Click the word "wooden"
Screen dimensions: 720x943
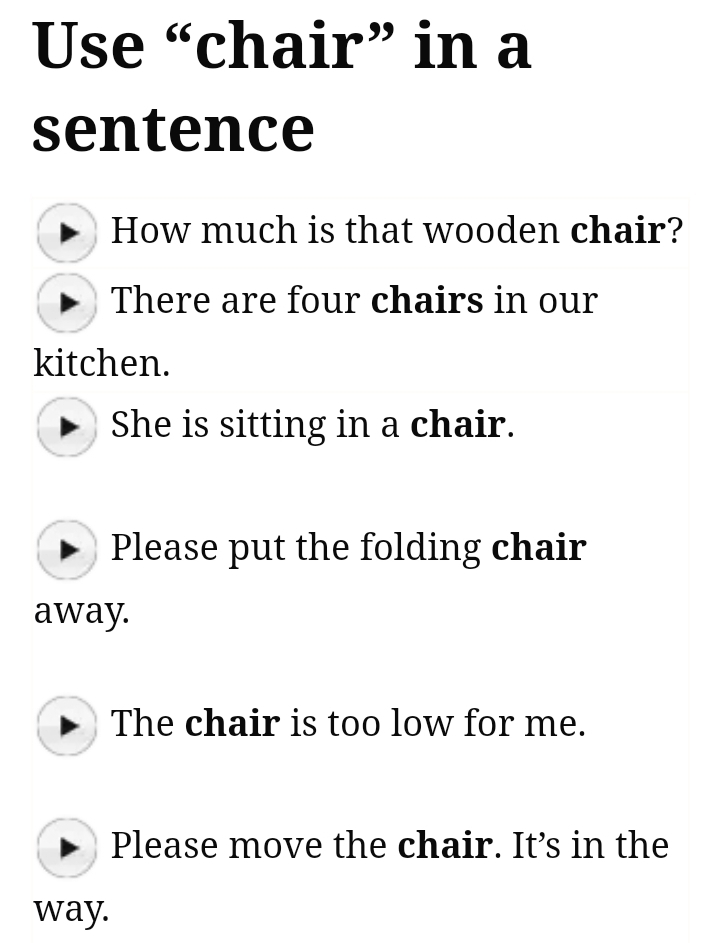pyautogui.click(x=491, y=231)
